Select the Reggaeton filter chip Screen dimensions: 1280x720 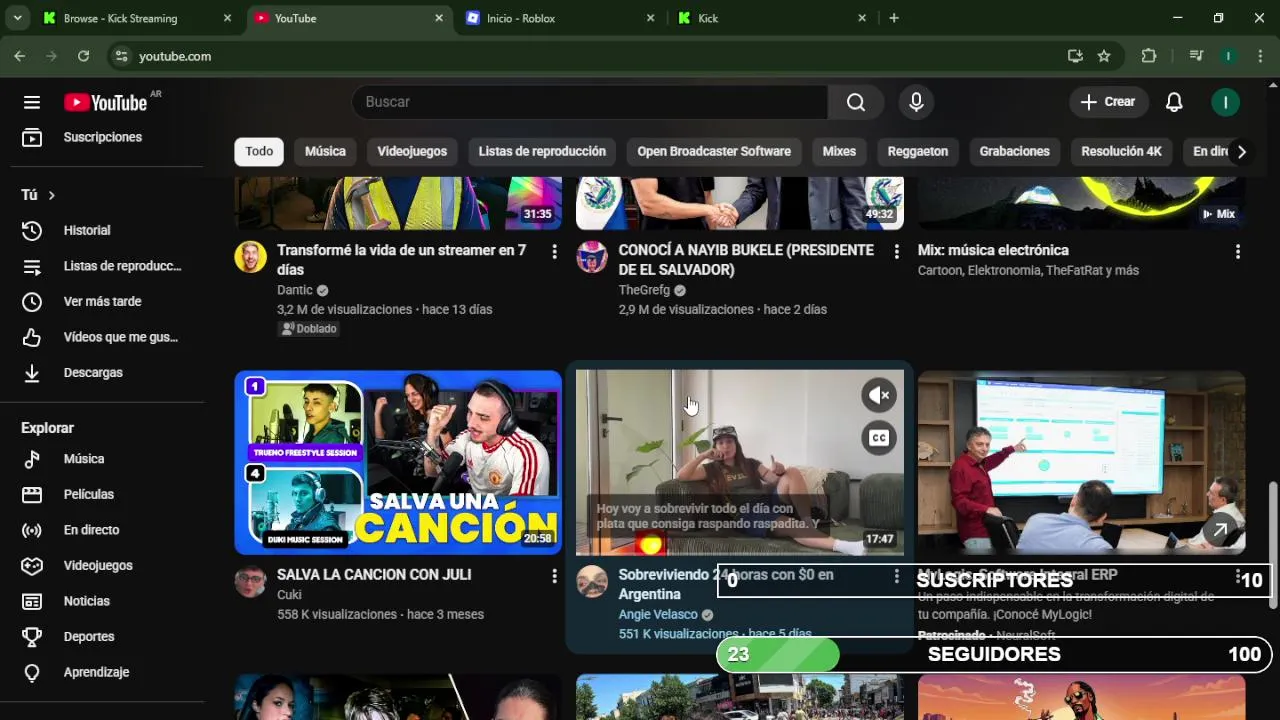[x=918, y=152]
